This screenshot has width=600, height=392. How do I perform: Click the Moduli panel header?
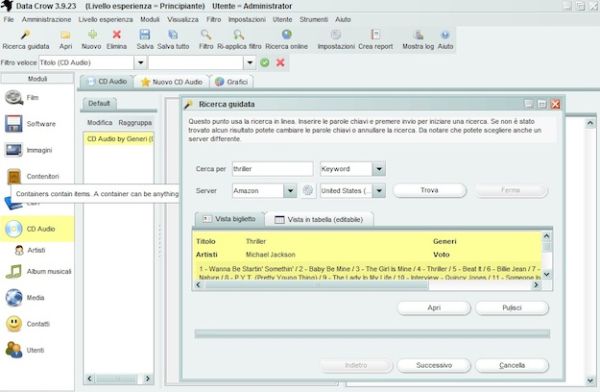click(x=37, y=79)
